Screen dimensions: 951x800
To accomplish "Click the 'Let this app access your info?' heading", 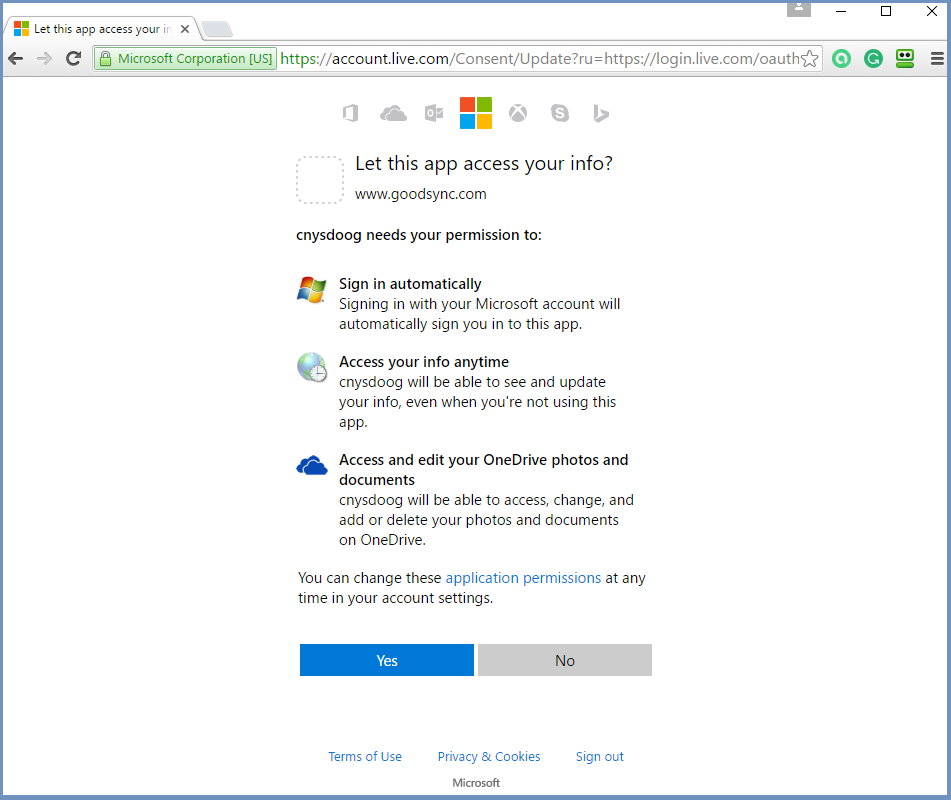I will [484, 163].
